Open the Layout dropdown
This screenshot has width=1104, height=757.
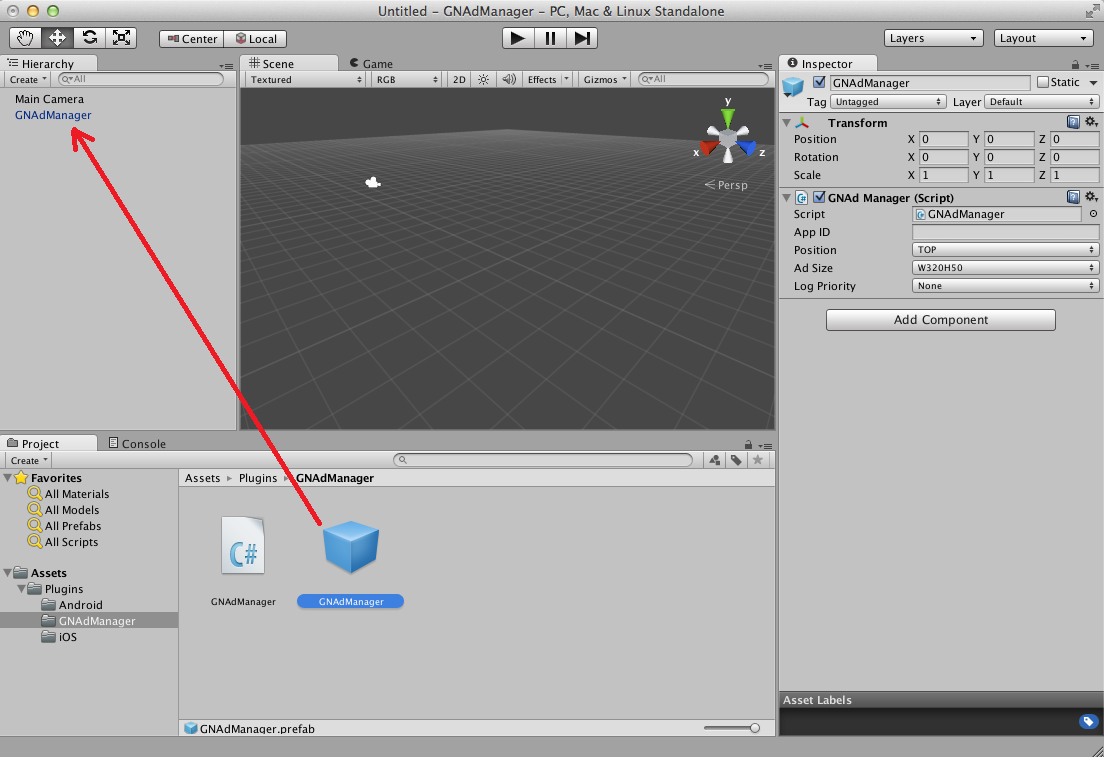click(1043, 38)
